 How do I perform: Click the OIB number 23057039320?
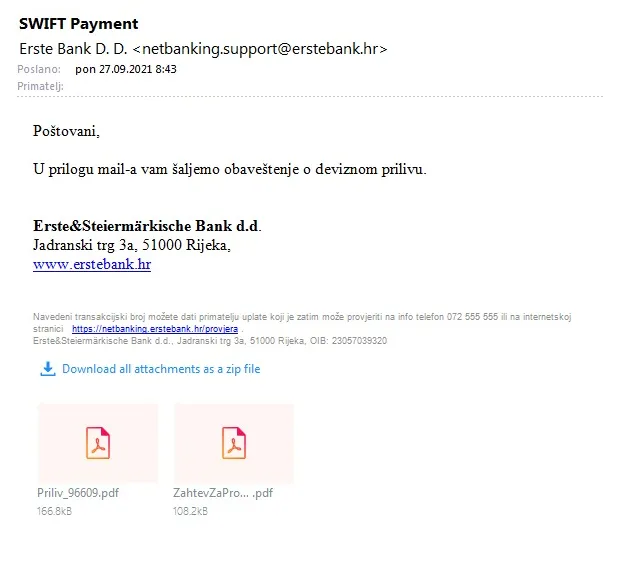[x=359, y=341]
